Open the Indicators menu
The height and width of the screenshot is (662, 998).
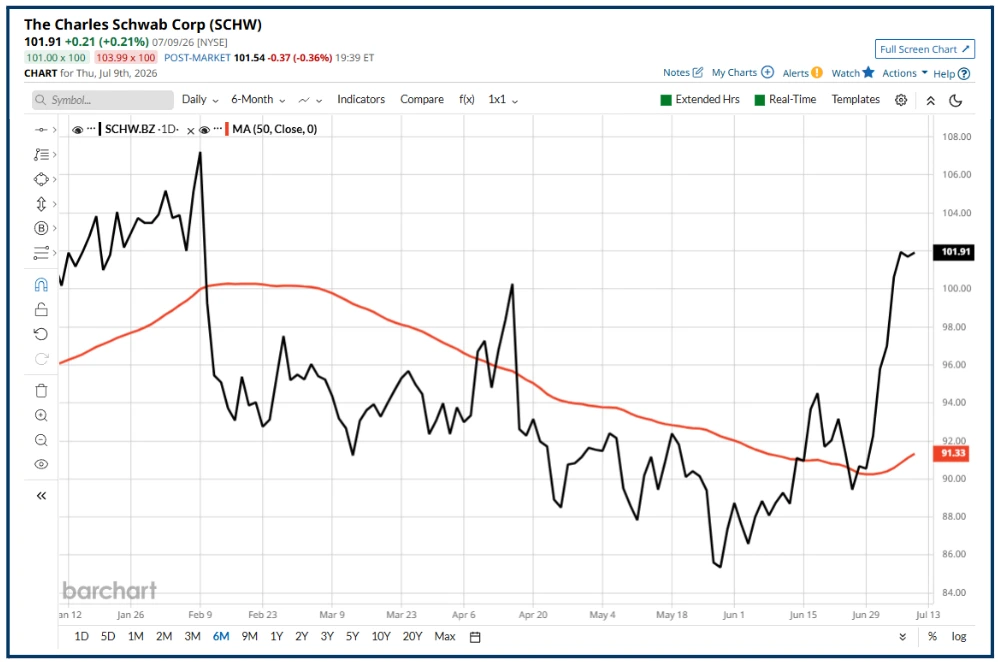pos(361,99)
